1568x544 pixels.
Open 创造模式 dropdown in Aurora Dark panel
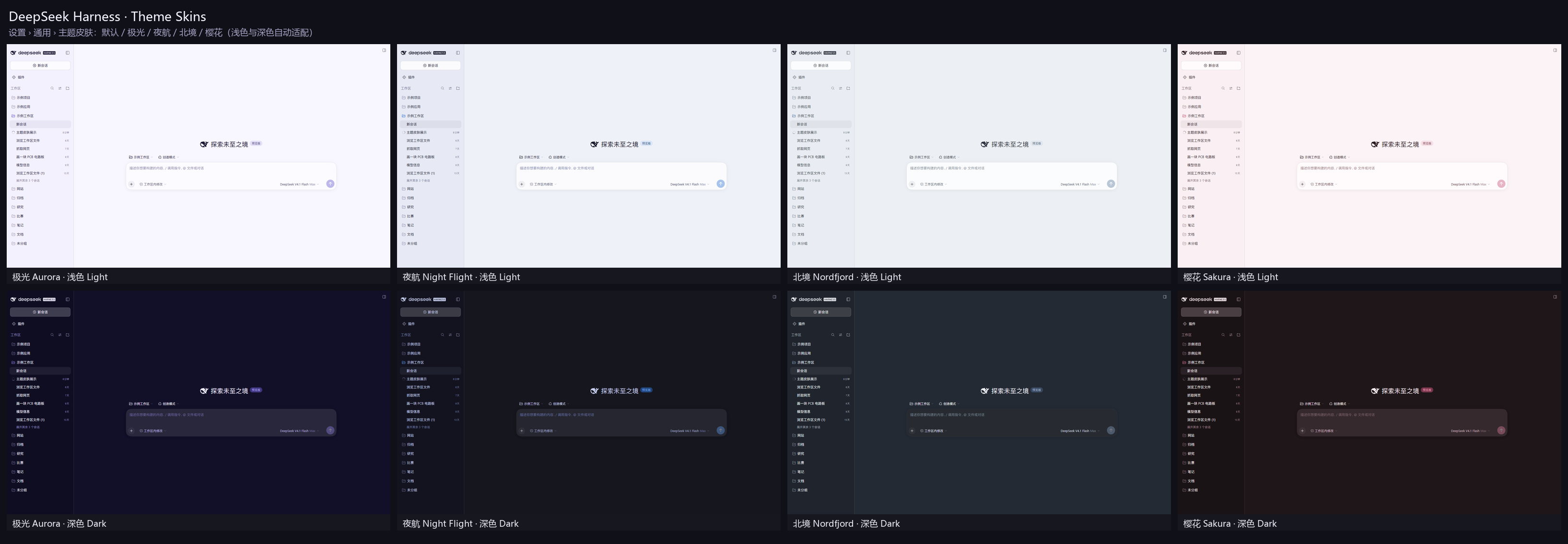pos(169,404)
